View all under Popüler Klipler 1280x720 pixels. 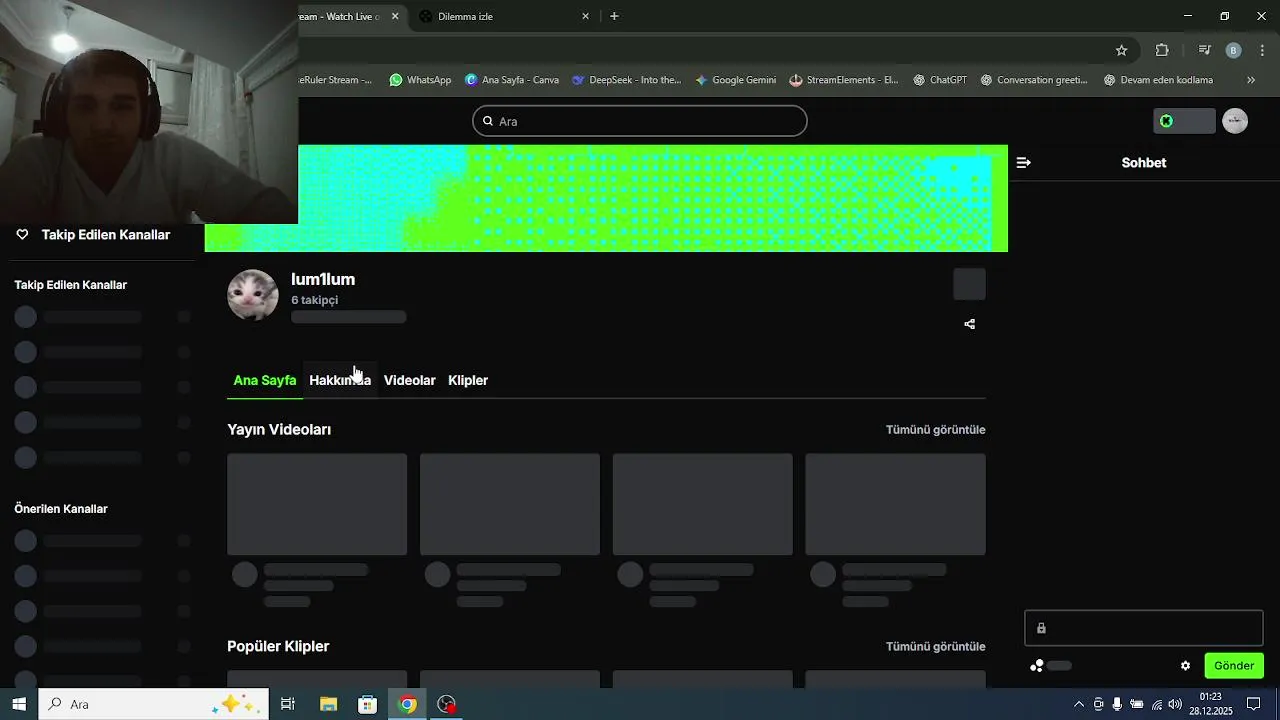(936, 646)
